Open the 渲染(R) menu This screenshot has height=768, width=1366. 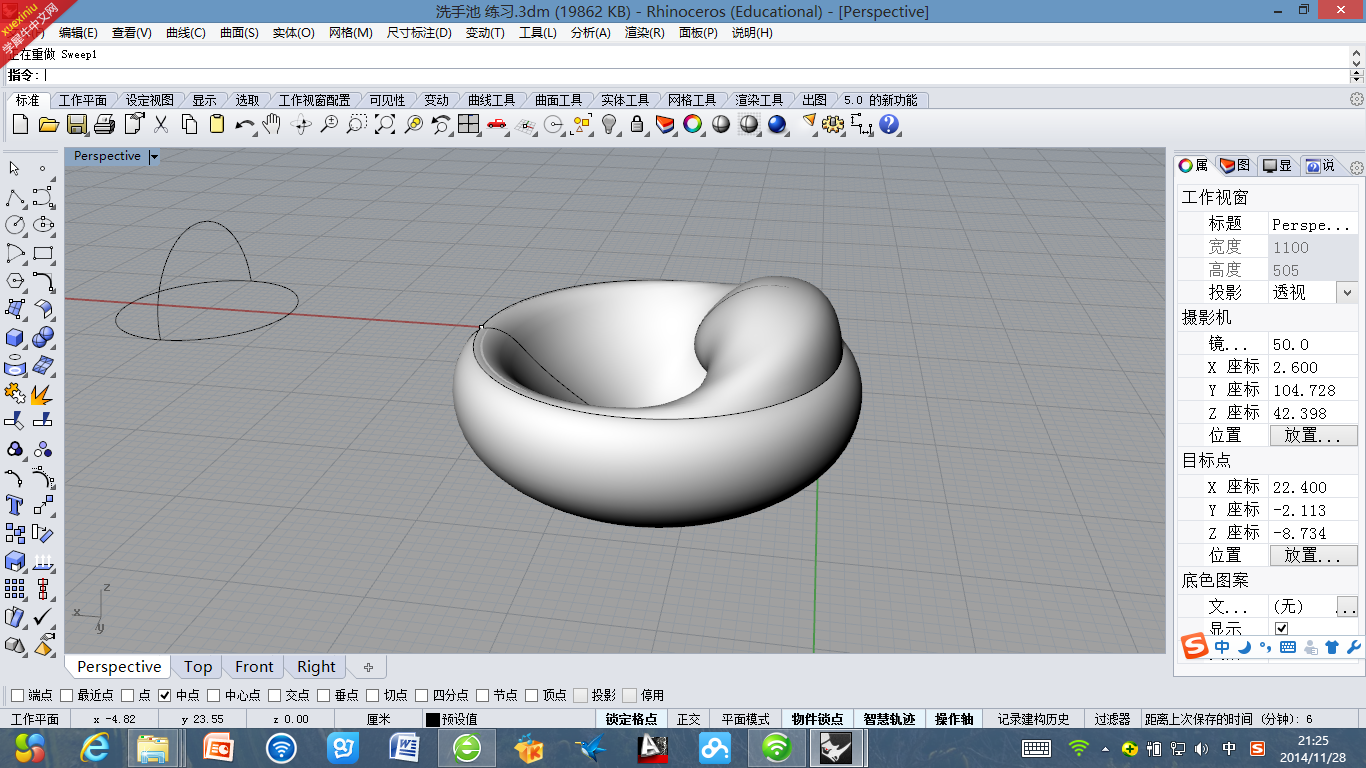coord(645,33)
